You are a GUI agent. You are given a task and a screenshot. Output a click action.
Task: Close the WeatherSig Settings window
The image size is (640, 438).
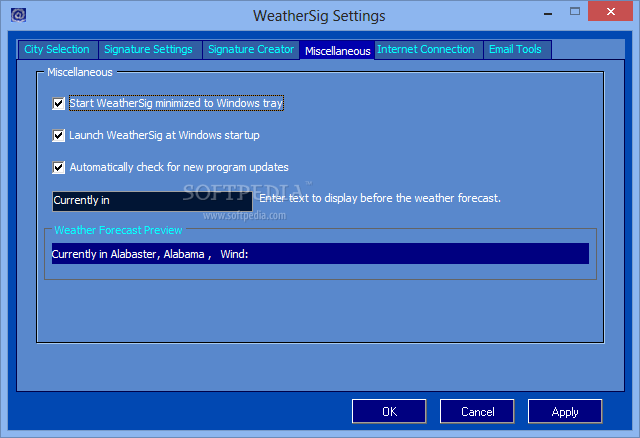coord(610,11)
